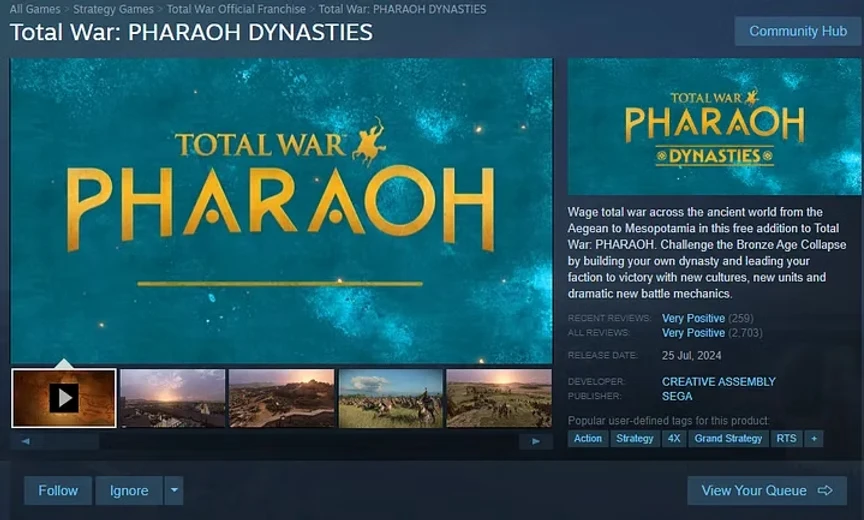Select the sunset cityscape screenshot thumbnail
The image size is (864, 520).
[x=172, y=398]
